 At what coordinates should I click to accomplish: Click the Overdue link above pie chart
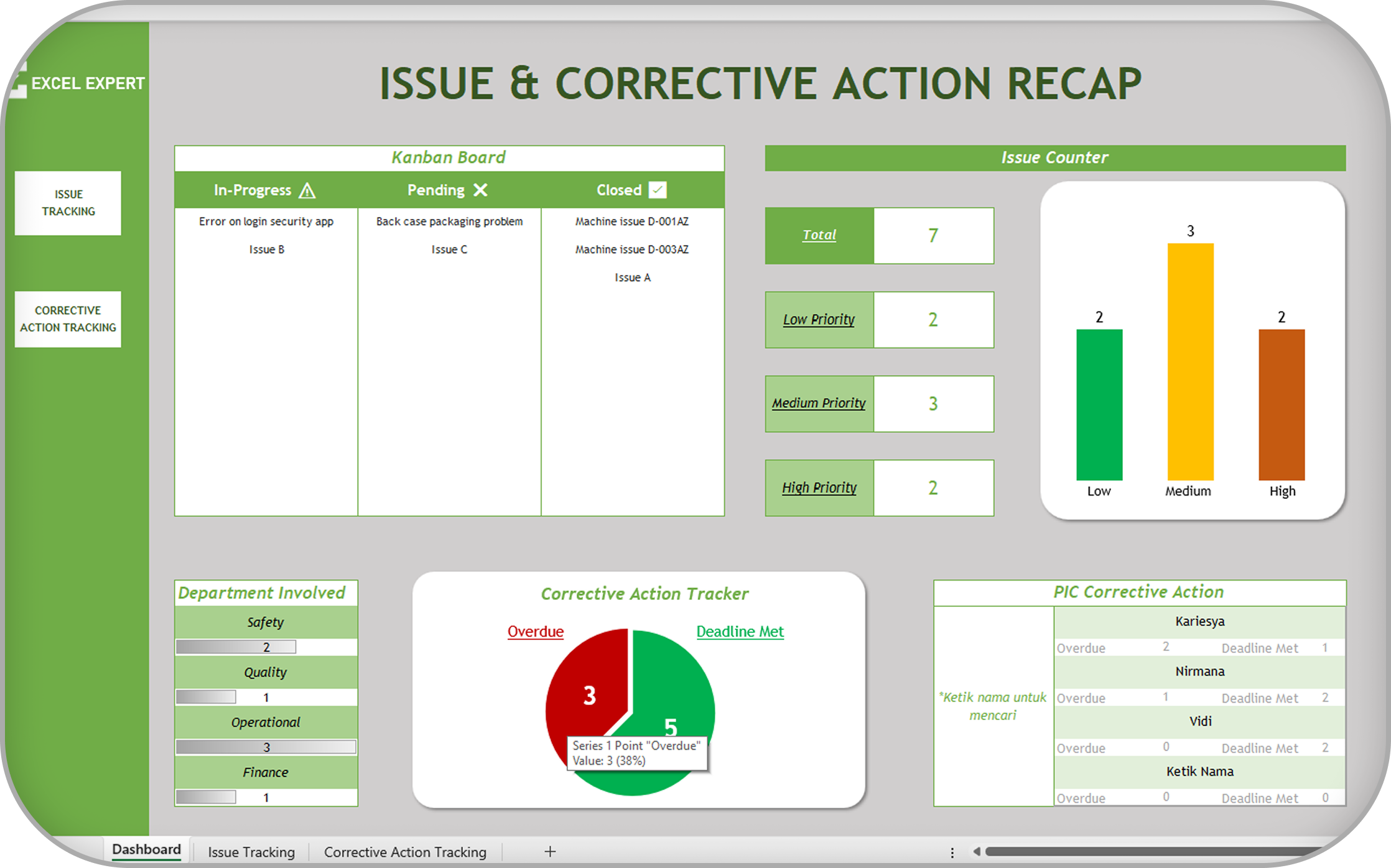point(535,631)
